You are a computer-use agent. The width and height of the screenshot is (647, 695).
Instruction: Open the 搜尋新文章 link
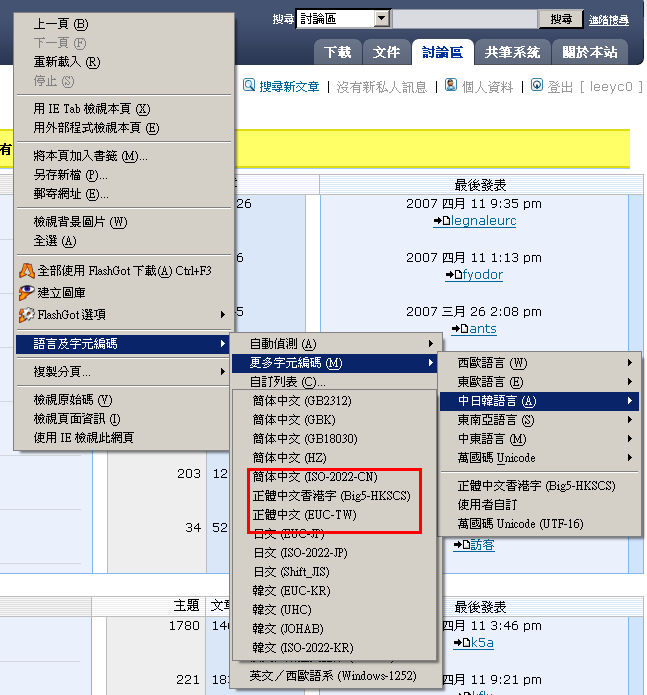pyautogui.click(x=289, y=87)
